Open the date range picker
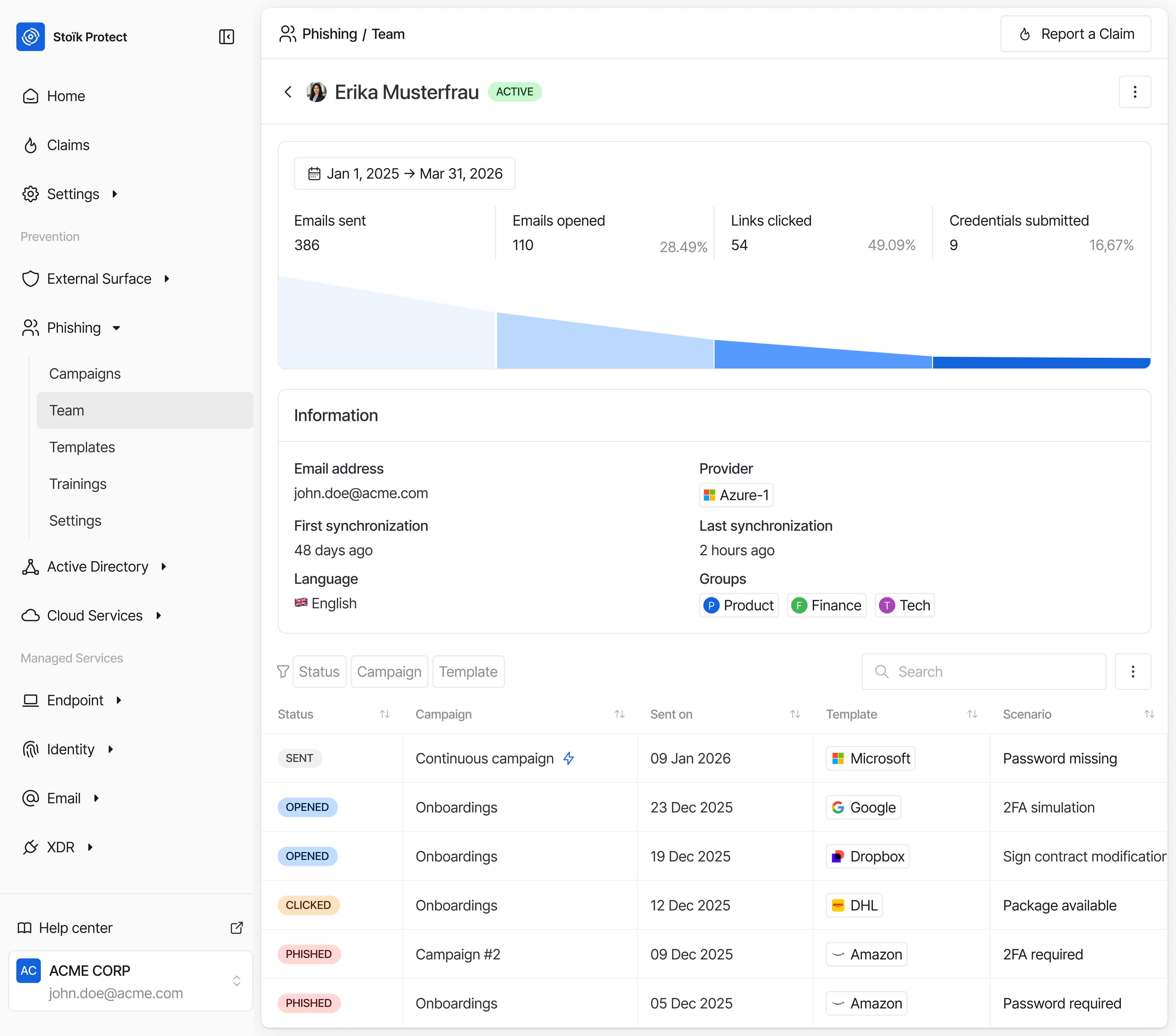The width and height of the screenshot is (1176, 1036). point(405,174)
